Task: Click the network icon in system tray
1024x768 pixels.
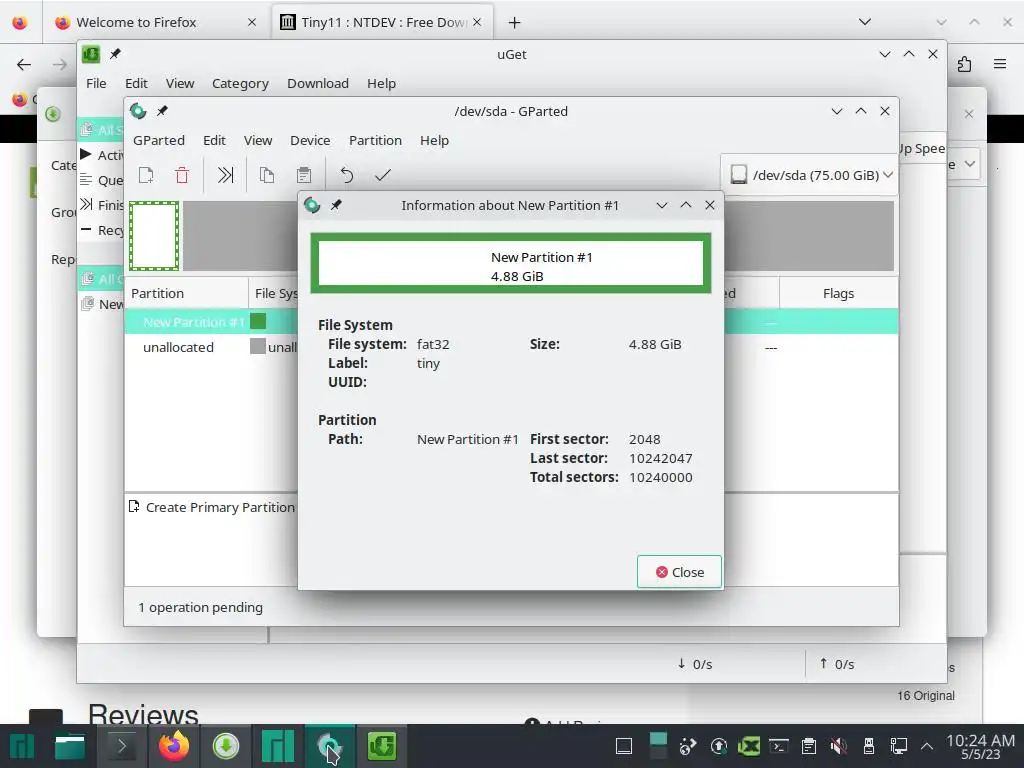Action: 899,746
